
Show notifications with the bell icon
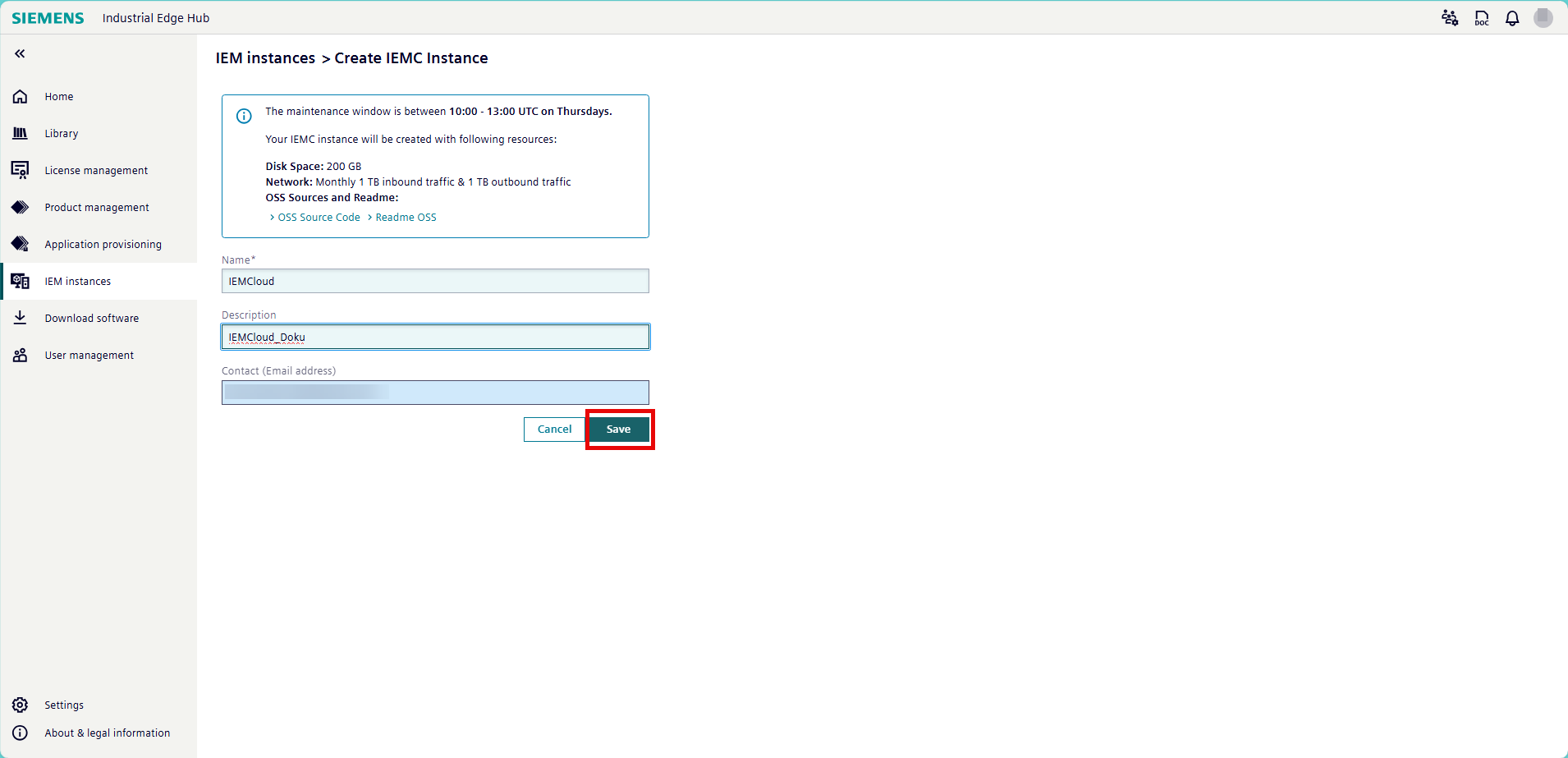click(x=1512, y=17)
